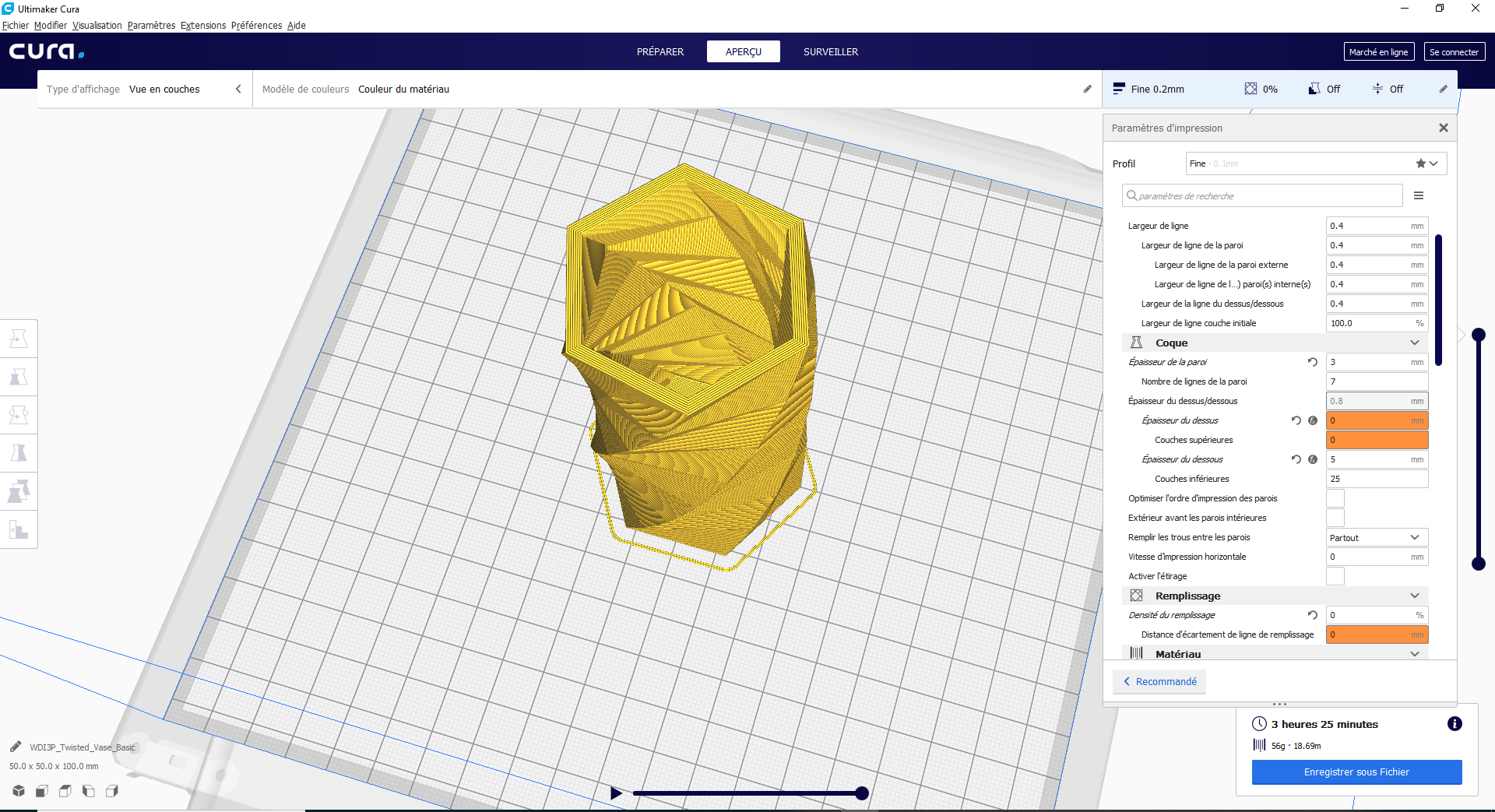This screenshot has height=812, width=1495.
Task: Switch to the PRÉPARER tab
Action: [x=660, y=52]
